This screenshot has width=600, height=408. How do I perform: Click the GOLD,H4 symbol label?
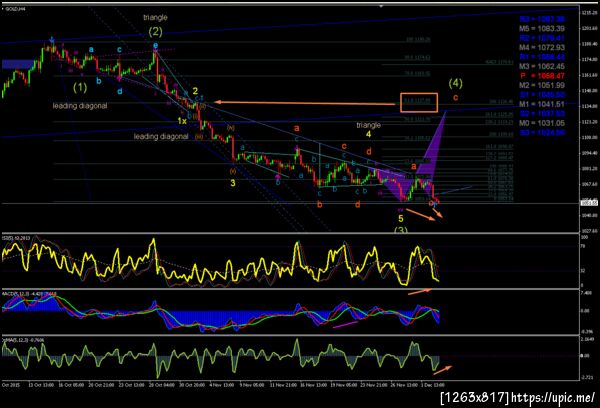[x=13, y=8]
